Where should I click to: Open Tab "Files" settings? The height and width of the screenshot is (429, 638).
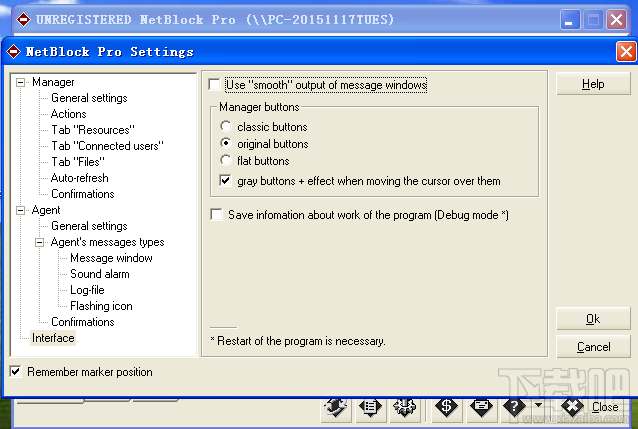[x=78, y=162]
